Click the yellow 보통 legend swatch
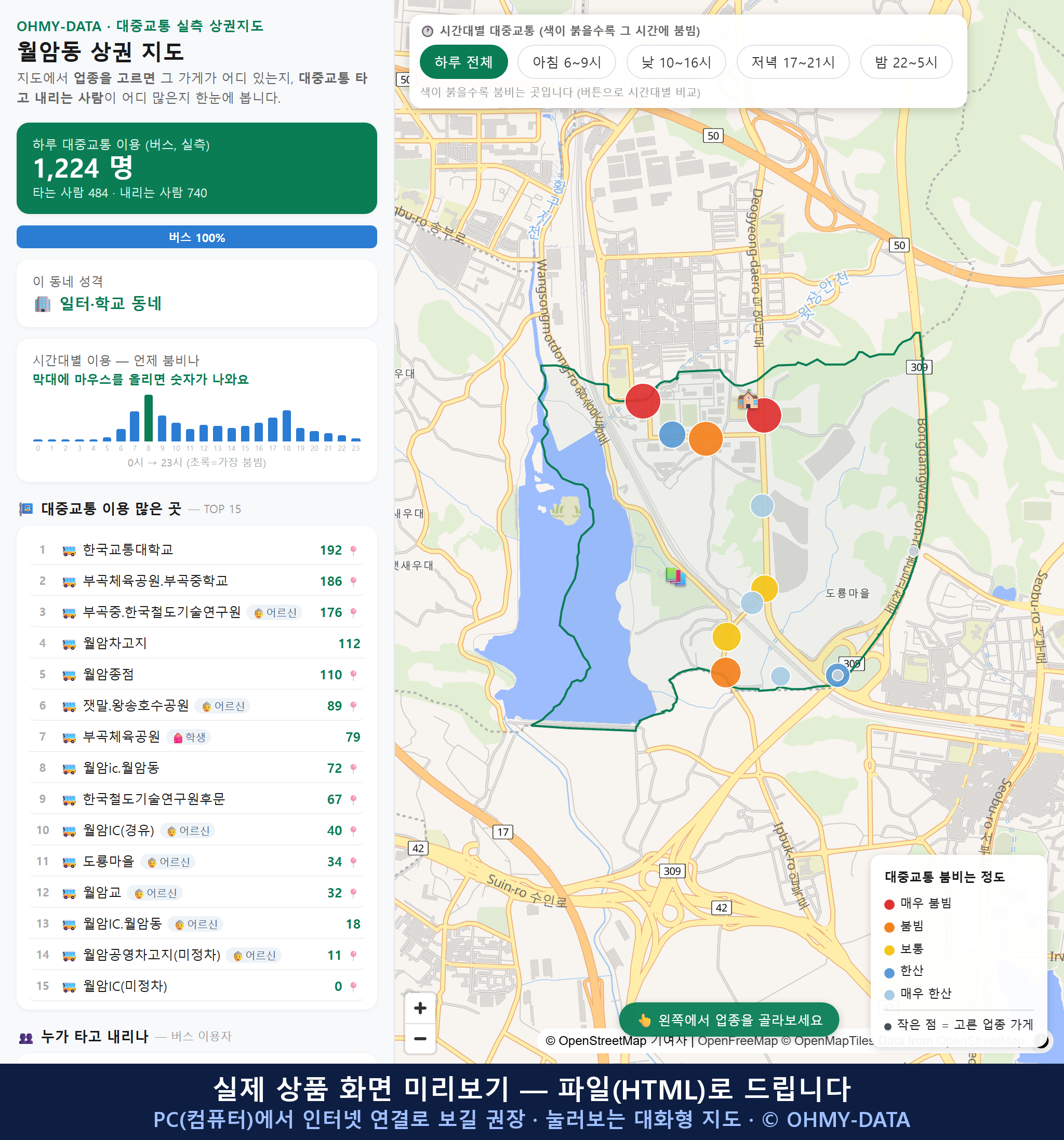 coord(889,950)
